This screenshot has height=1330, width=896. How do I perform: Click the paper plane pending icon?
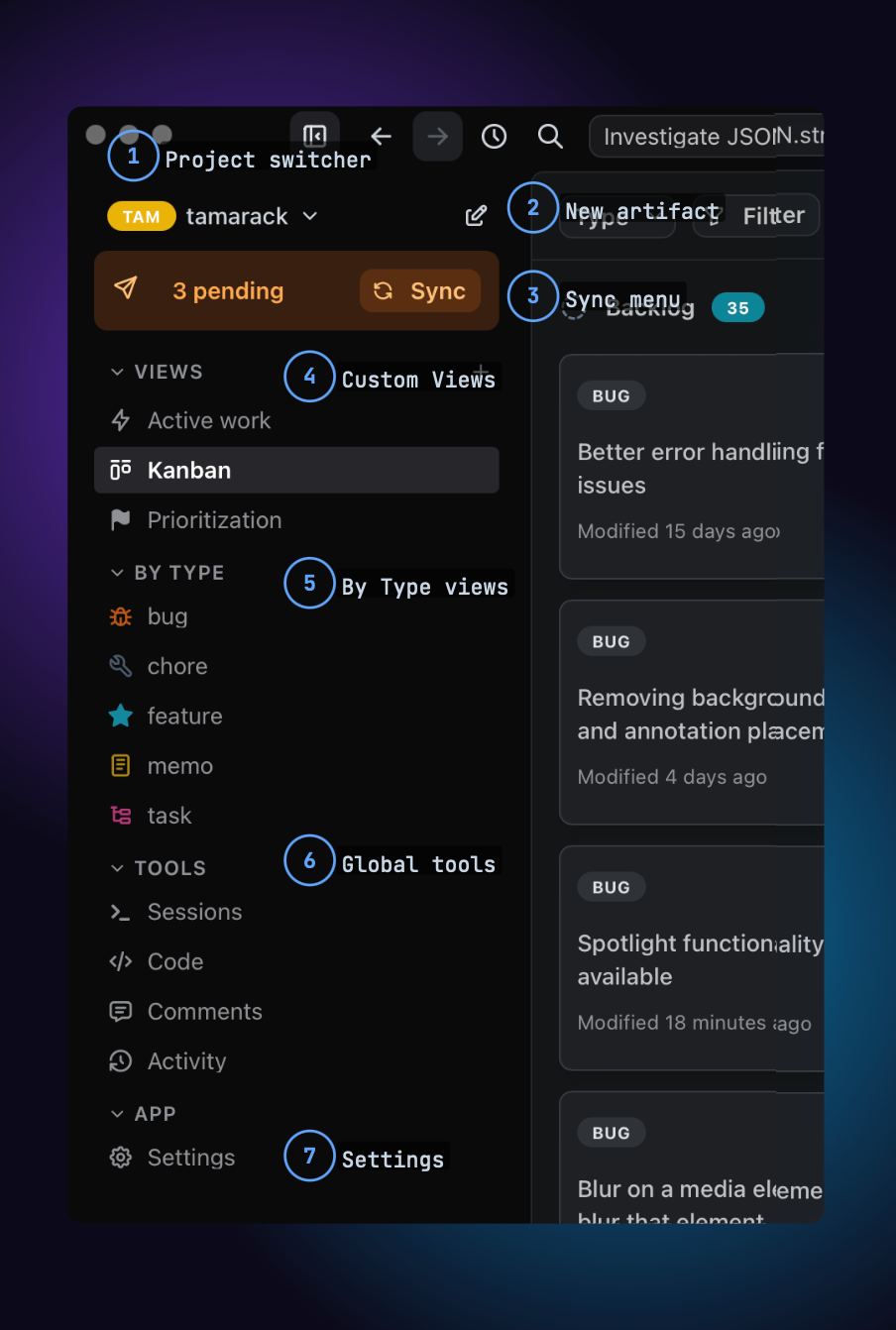click(126, 288)
